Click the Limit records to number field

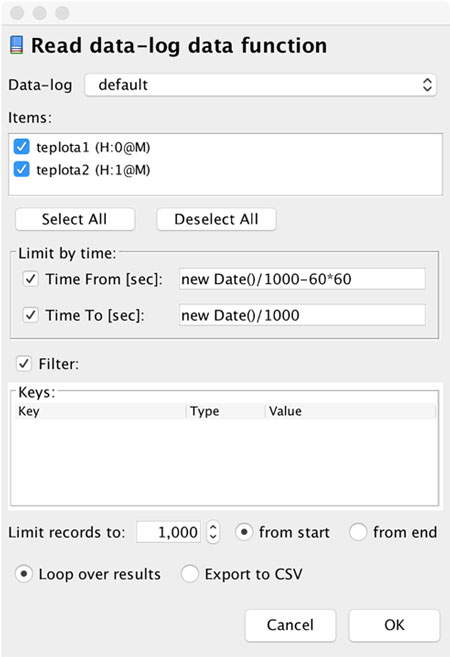coord(169,532)
